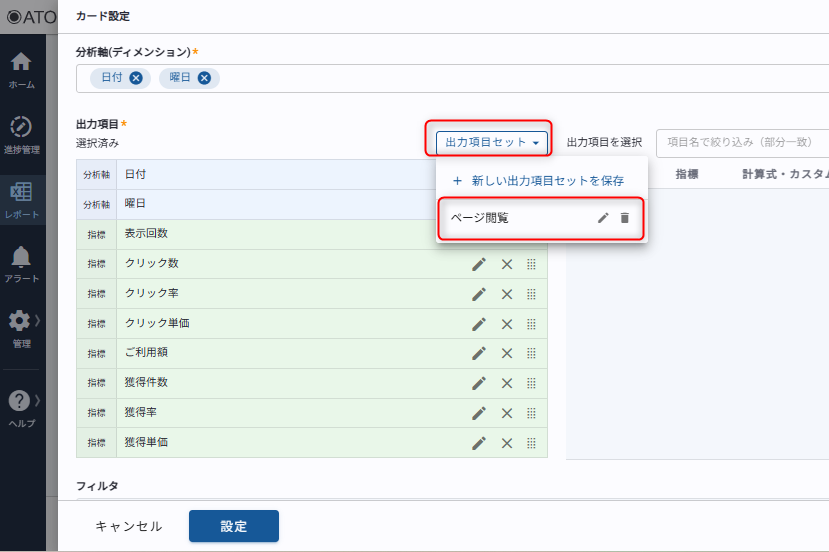
Task: Select the 日付 分析軸 row
Action: (256, 174)
